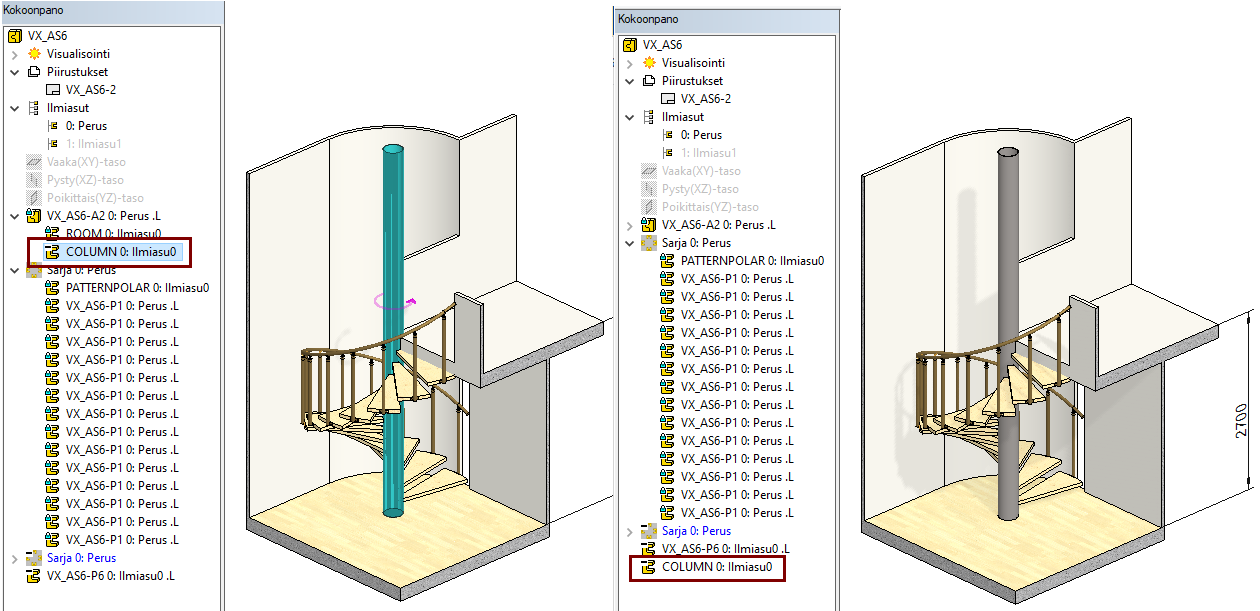This screenshot has height=611, width=1260.
Task: Expand the blue Sarja 0: Perus node in right tree
Action: click(x=630, y=531)
